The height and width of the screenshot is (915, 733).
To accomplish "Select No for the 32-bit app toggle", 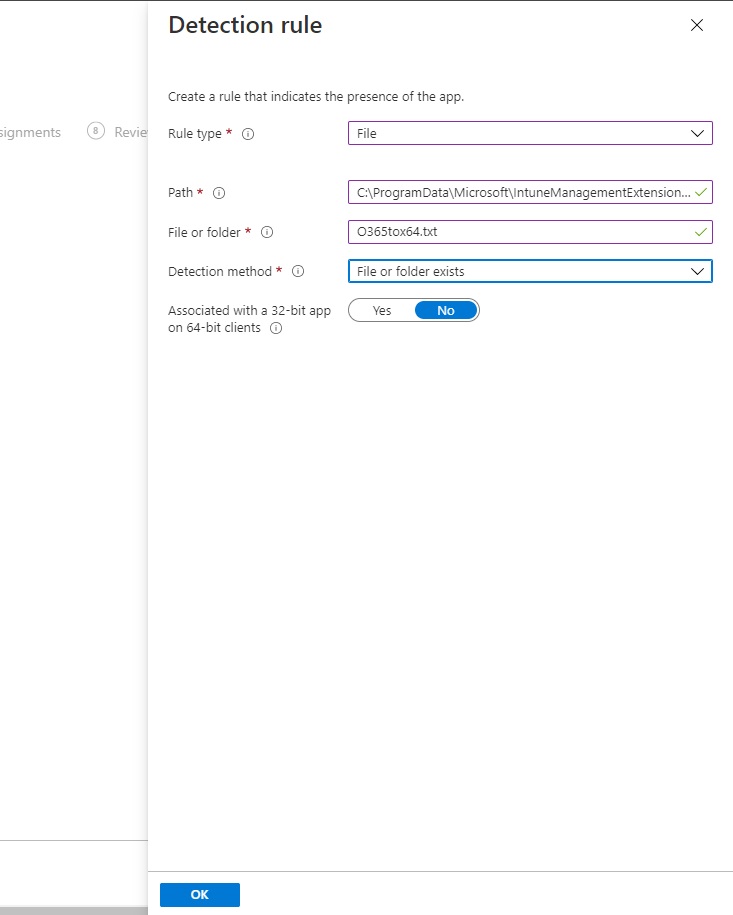I will (x=446, y=311).
